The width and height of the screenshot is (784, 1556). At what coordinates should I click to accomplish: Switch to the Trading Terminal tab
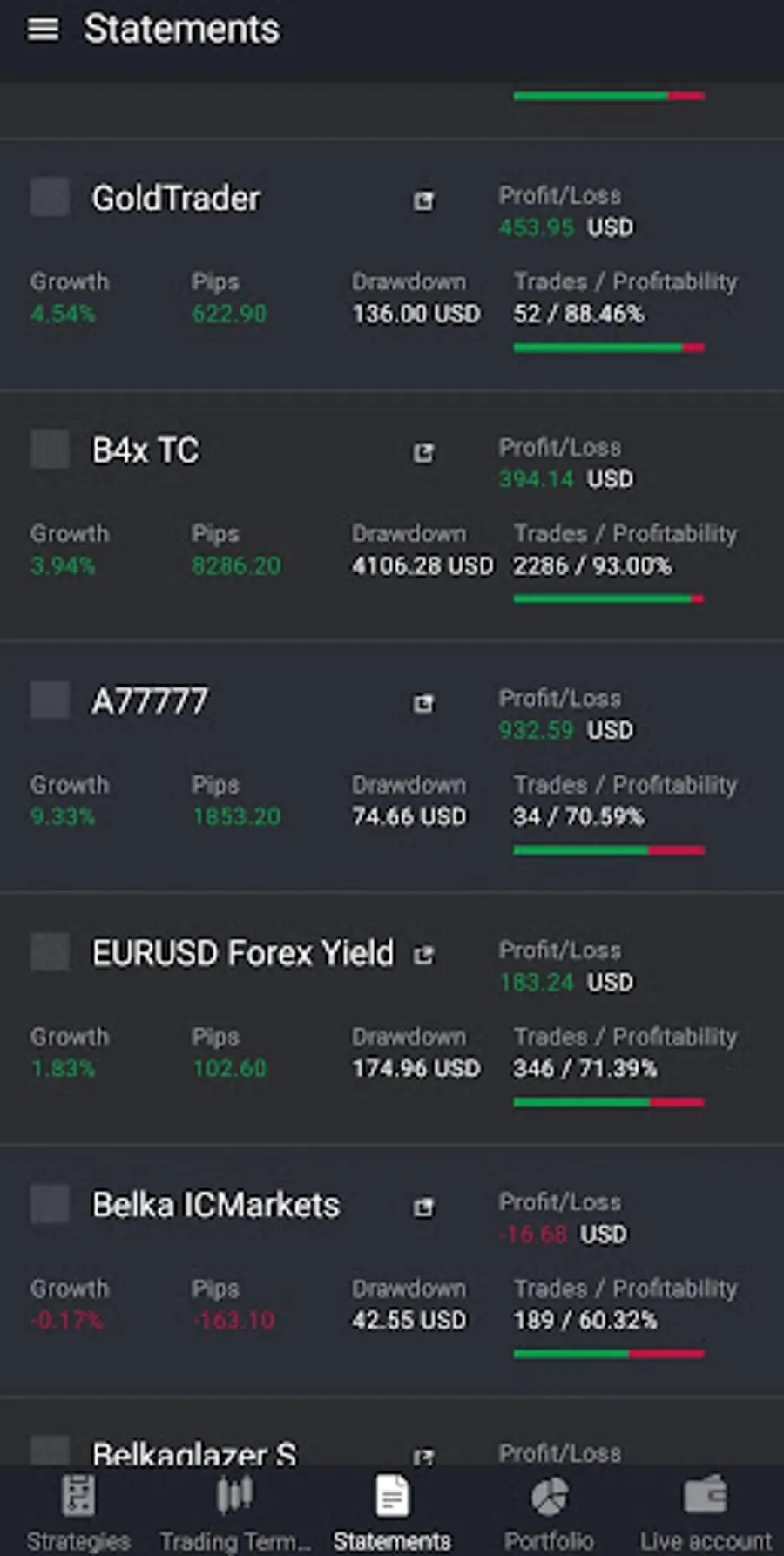coord(235,1512)
